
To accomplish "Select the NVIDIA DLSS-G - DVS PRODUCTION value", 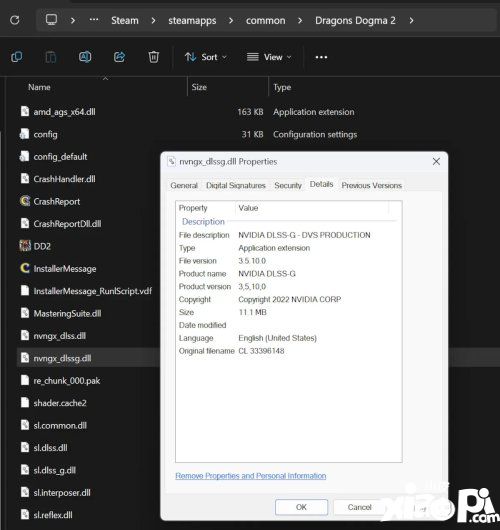I will tap(304, 235).
